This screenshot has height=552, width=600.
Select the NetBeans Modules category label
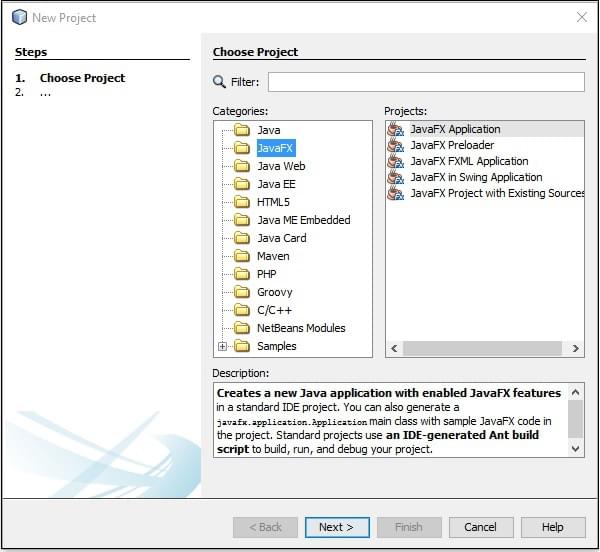(x=301, y=328)
